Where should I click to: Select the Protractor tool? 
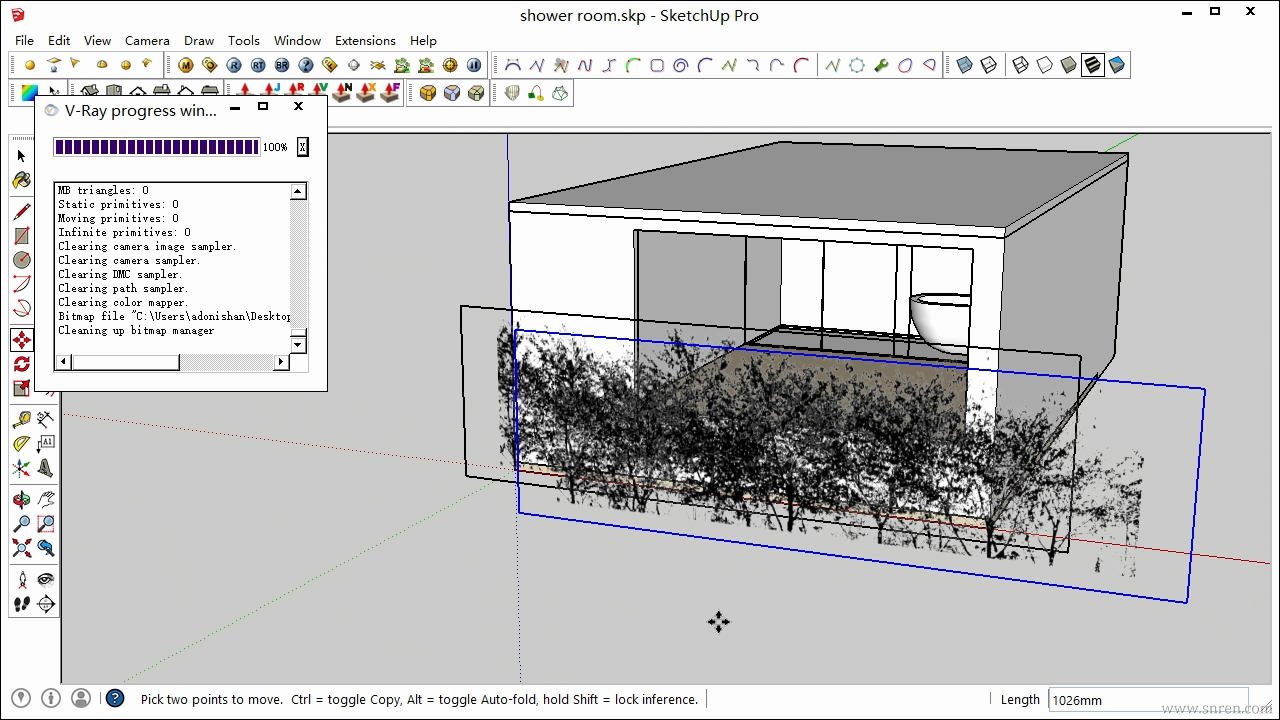(x=21, y=444)
